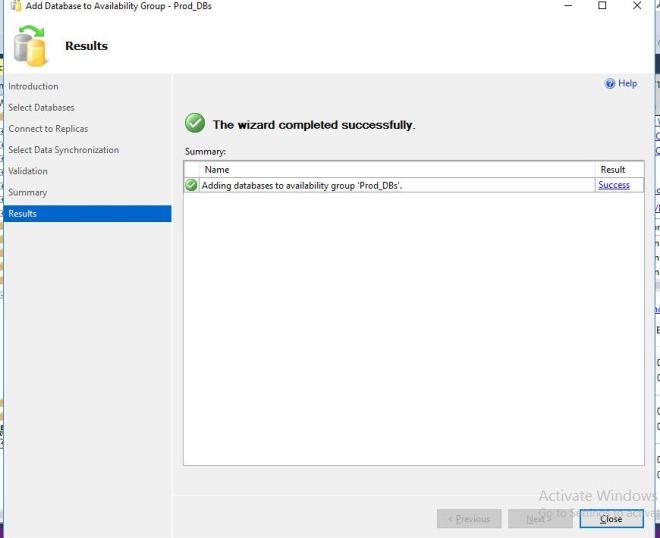Jump to the Validation step
The width and height of the screenshot is (660, 538).
[x=28, y=171]
